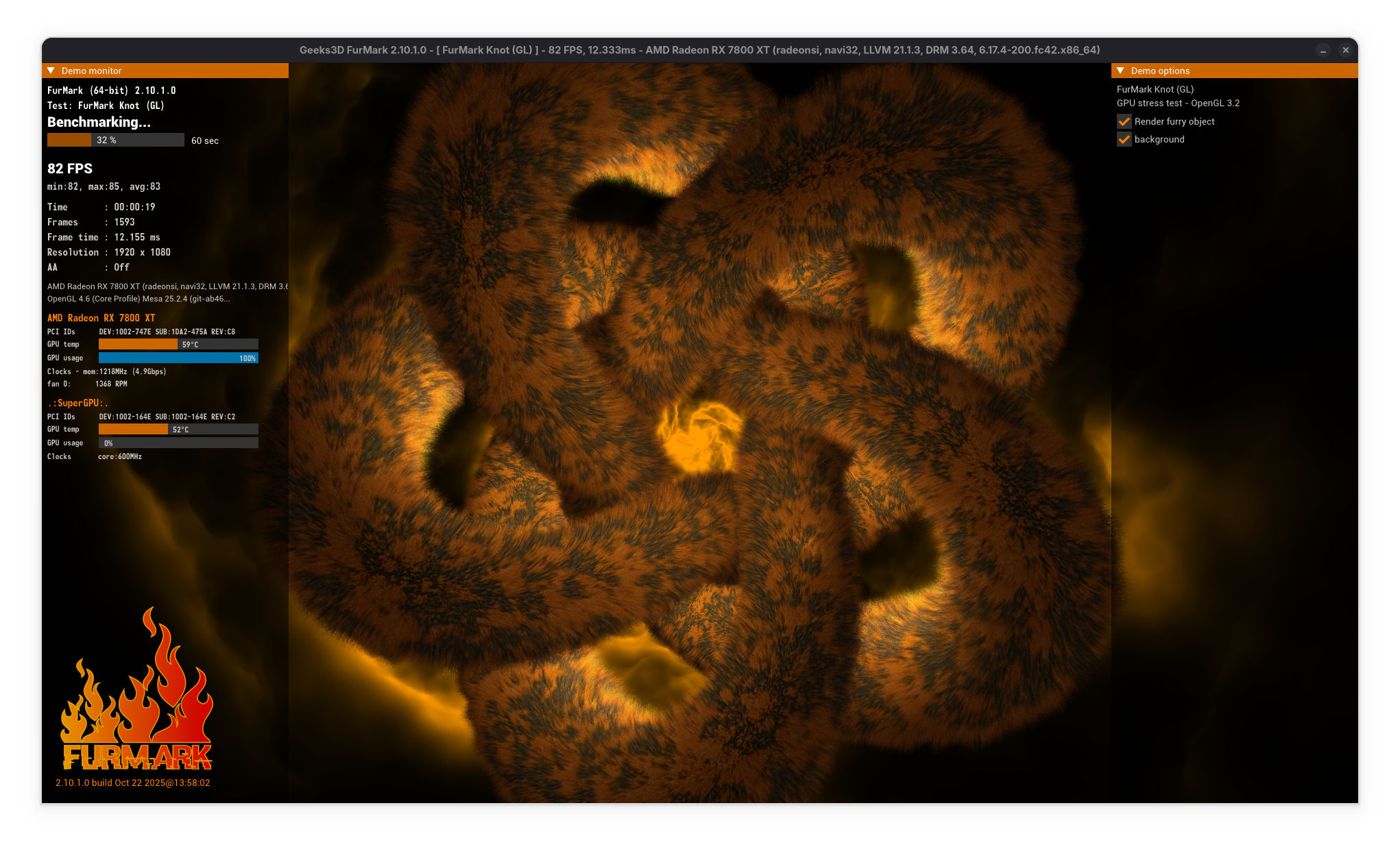Viewport: 1400px width, 849px height.
Task: Click the Render furry object label
Action: (x=1174, y=121)
